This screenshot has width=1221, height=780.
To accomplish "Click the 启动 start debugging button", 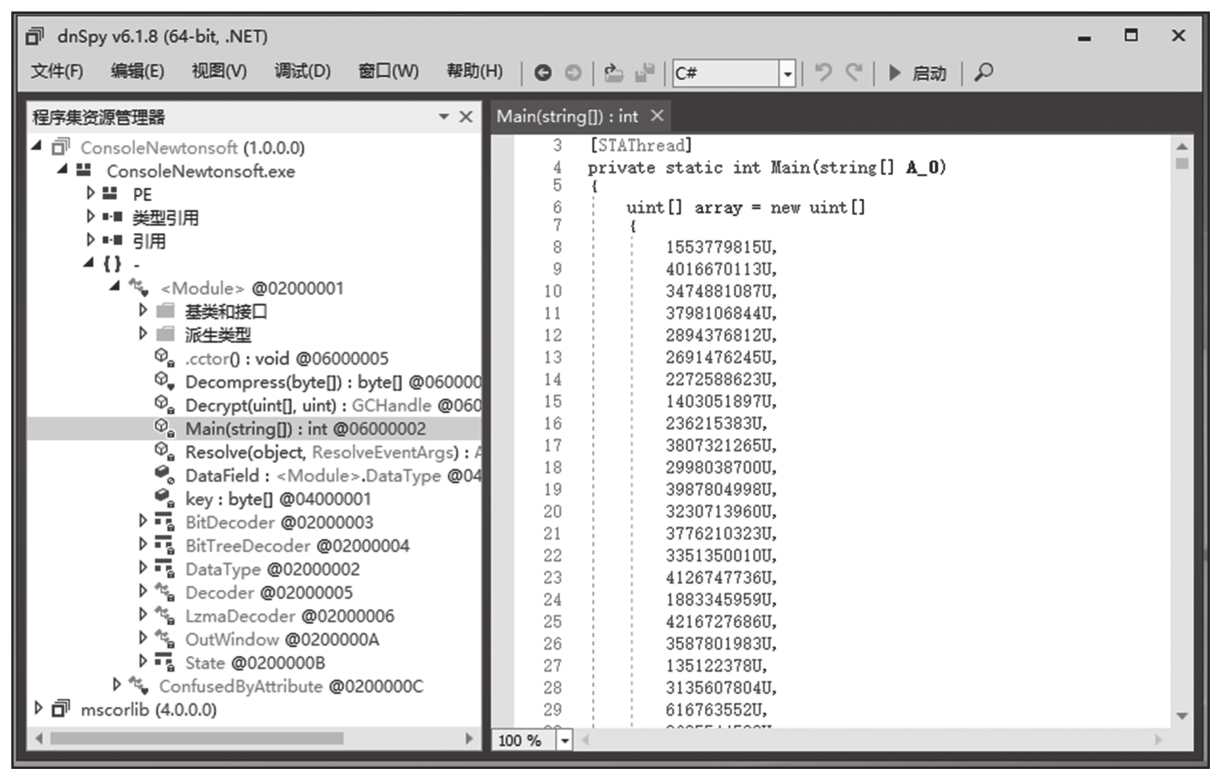I will pyautogui.click(x=917, y=73).
